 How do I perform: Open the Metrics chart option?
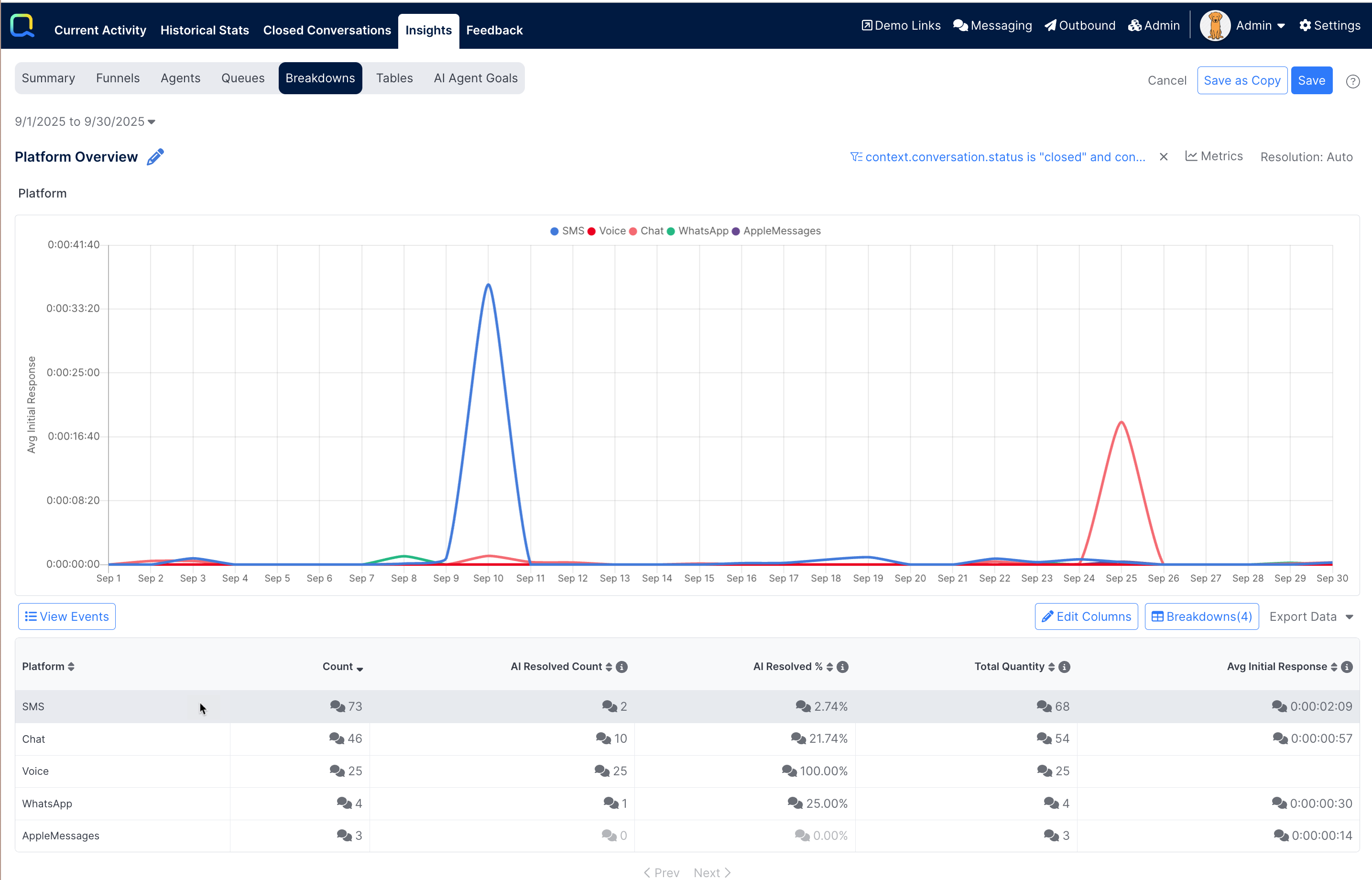(1214, 156)
